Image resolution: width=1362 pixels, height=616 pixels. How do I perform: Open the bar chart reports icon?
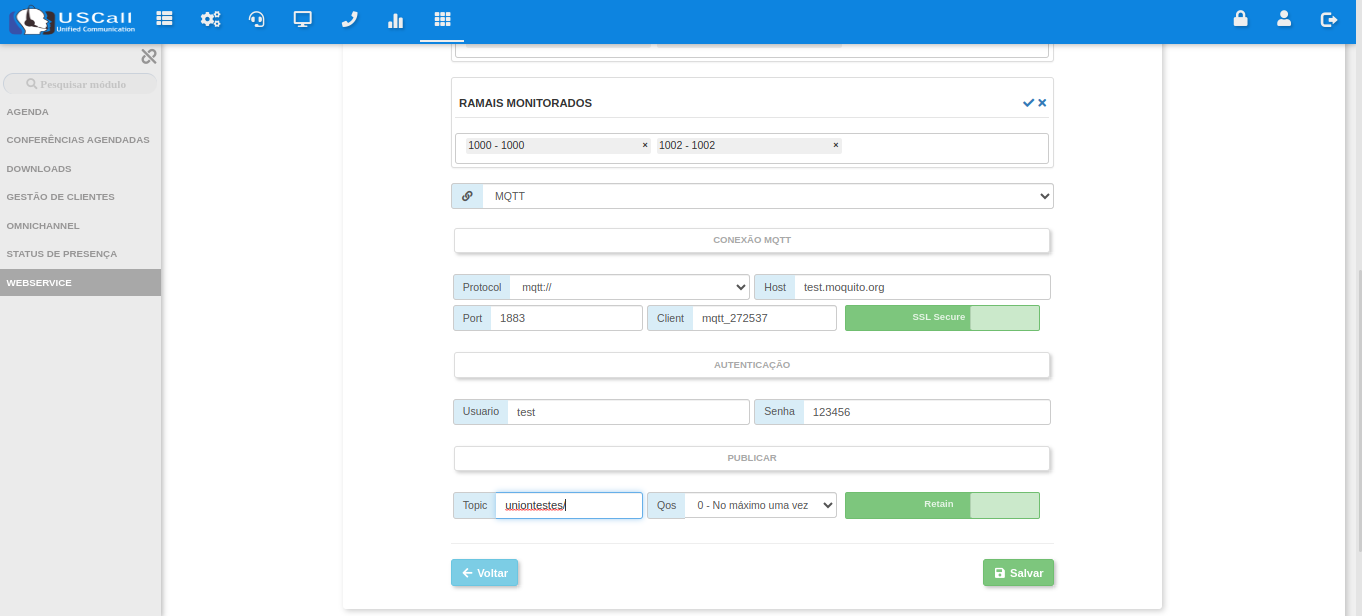tap(395, 19)
